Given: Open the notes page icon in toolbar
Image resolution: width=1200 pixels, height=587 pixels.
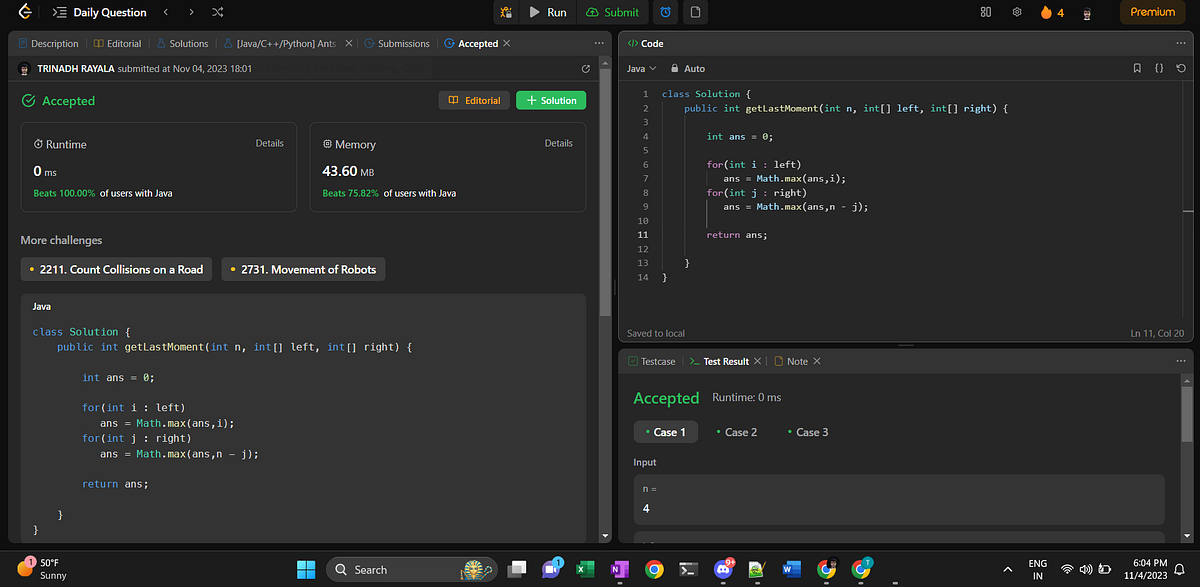Looking at the screenshot, I should pos(694,12).
